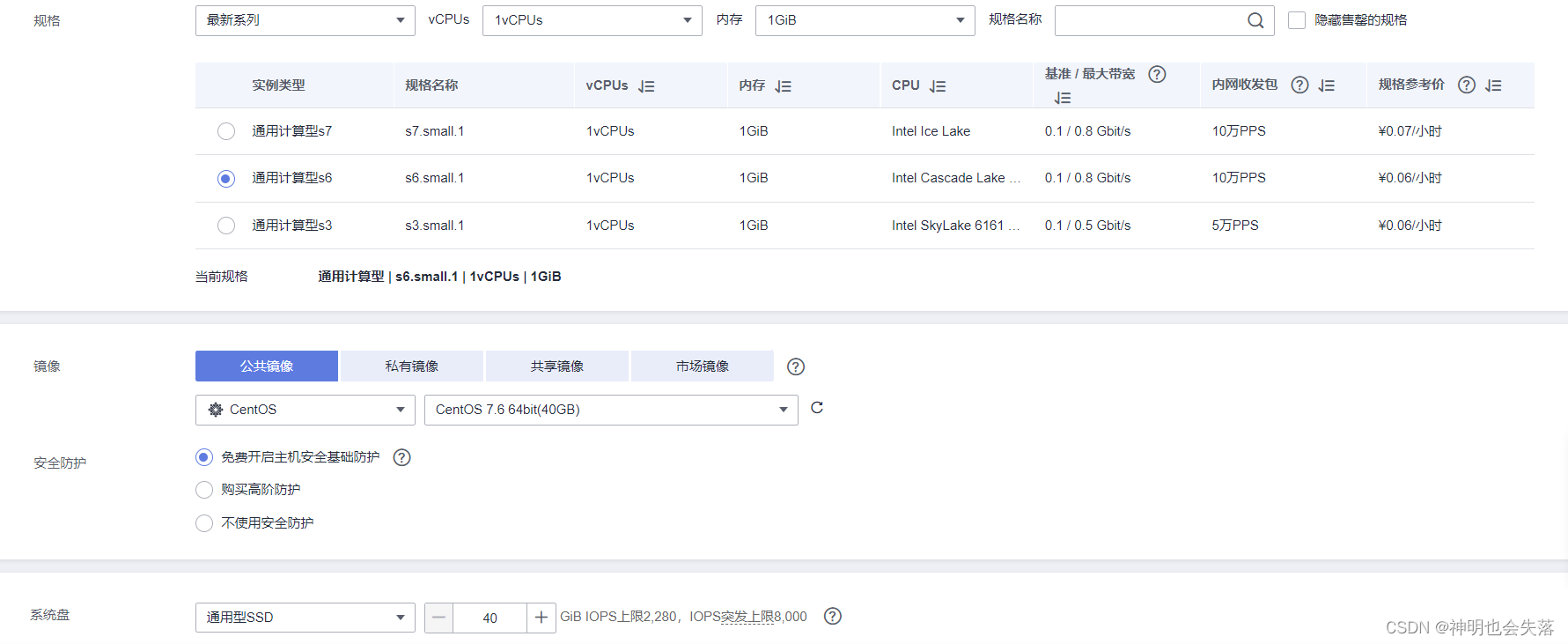Click the s7.small.1 spec name cell
Viewport: 1568px width, 644px height.
pos(435,131)
